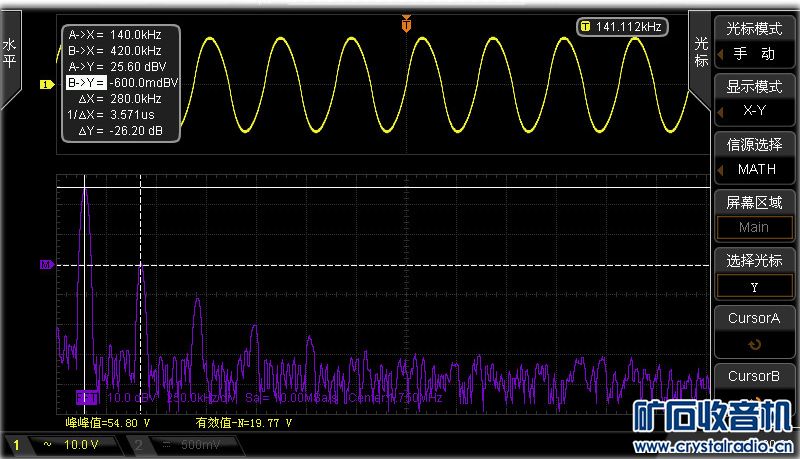Open the cursor mode (光标模式) dropdown
This screenshot has height=459, width=800.
pos(754,41)
